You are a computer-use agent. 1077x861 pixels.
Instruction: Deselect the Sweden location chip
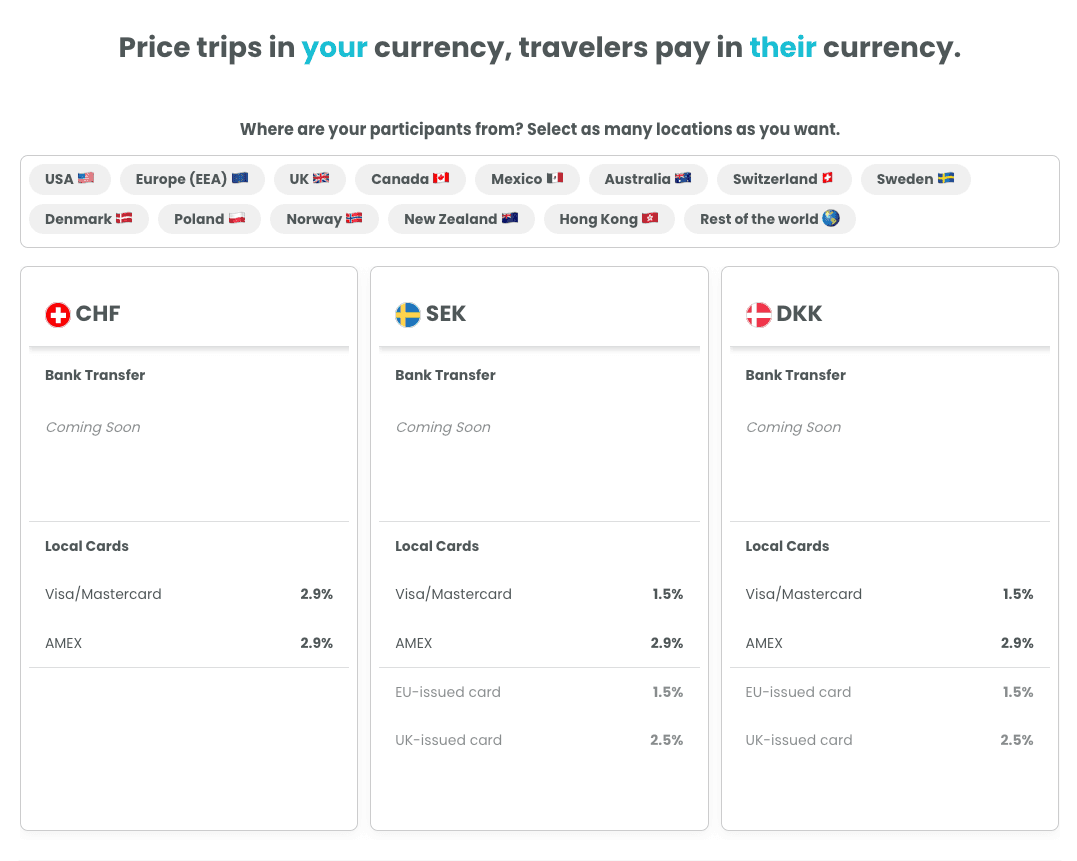point(915,179)
